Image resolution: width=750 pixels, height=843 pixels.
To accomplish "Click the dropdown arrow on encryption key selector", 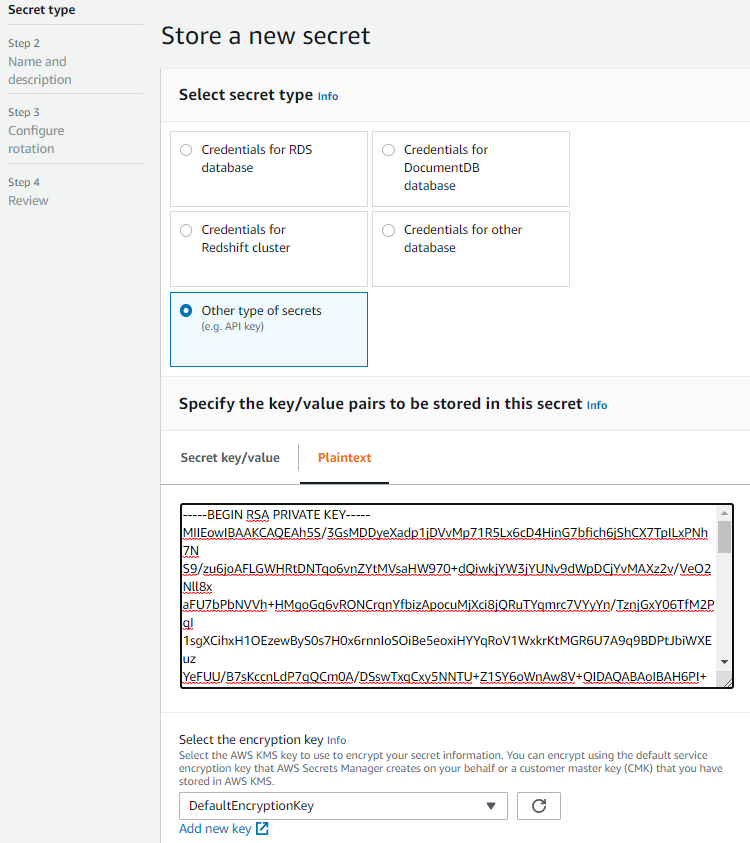I will click(490, 806).
